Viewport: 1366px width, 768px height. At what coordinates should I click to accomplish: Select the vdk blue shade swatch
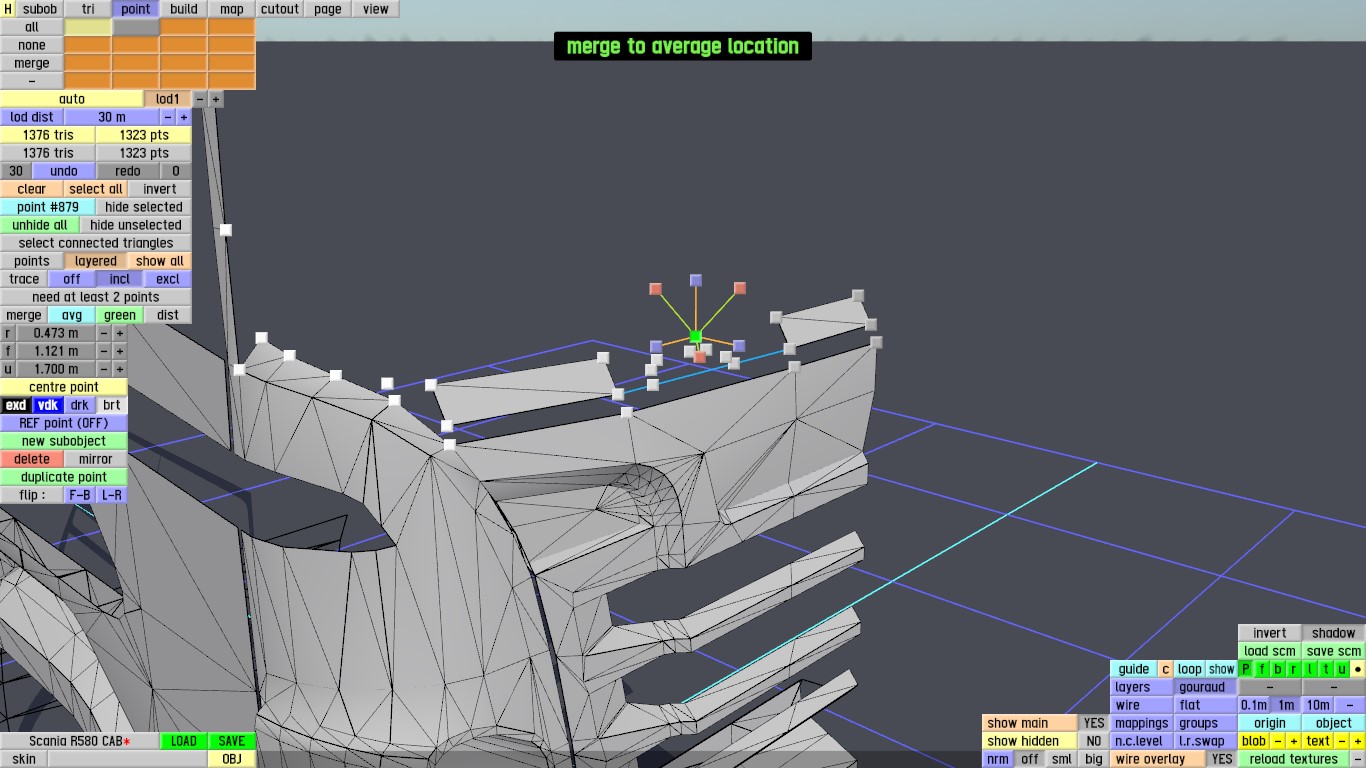click(x=48, y=405)
